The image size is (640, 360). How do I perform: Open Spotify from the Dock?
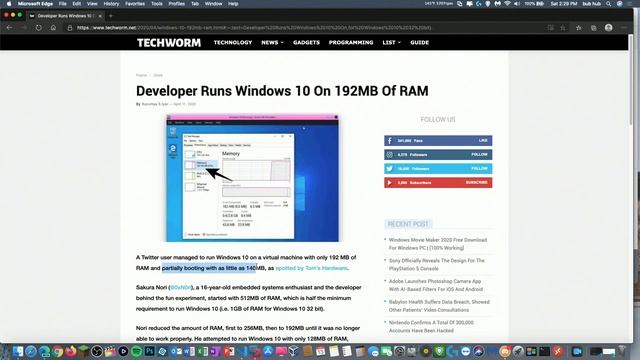[x=136, y=351]
